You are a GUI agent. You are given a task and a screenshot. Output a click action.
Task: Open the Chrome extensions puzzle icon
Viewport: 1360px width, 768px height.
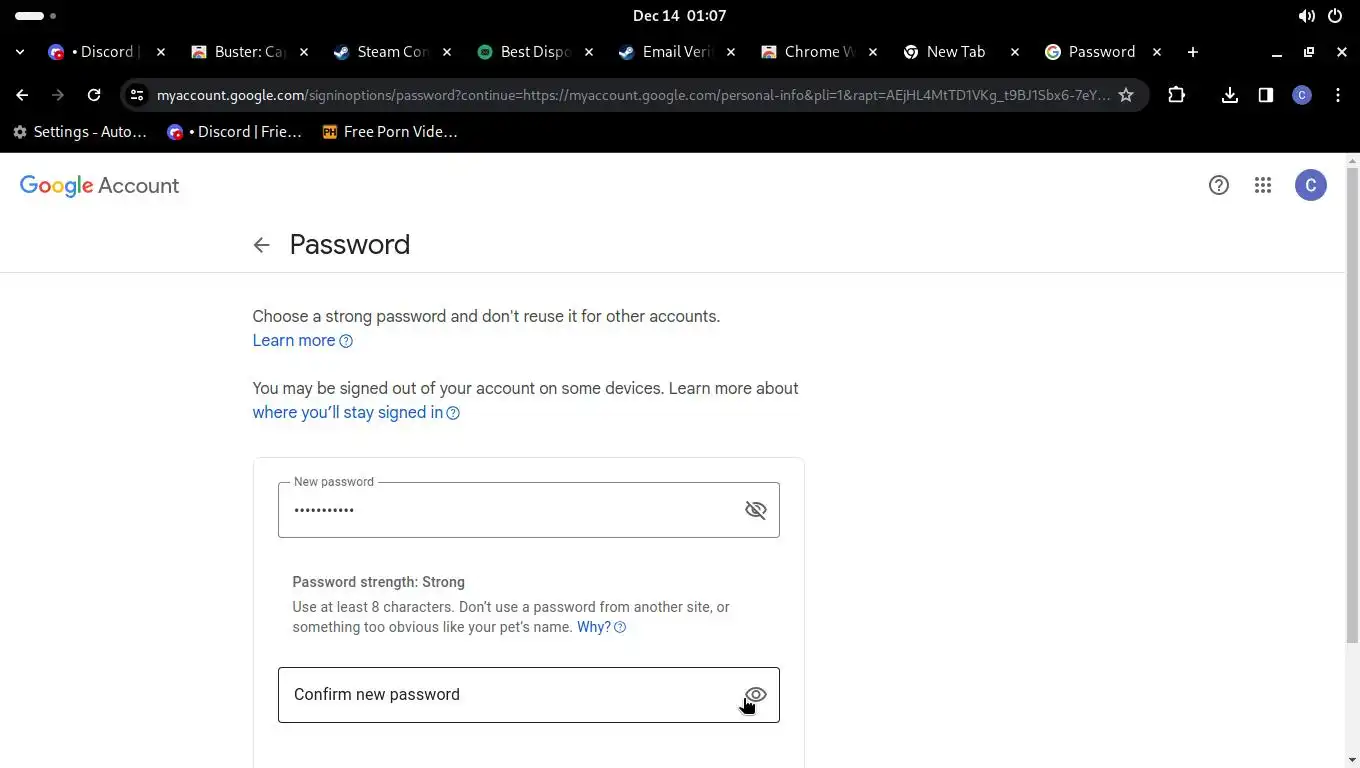coord(1176,95)
